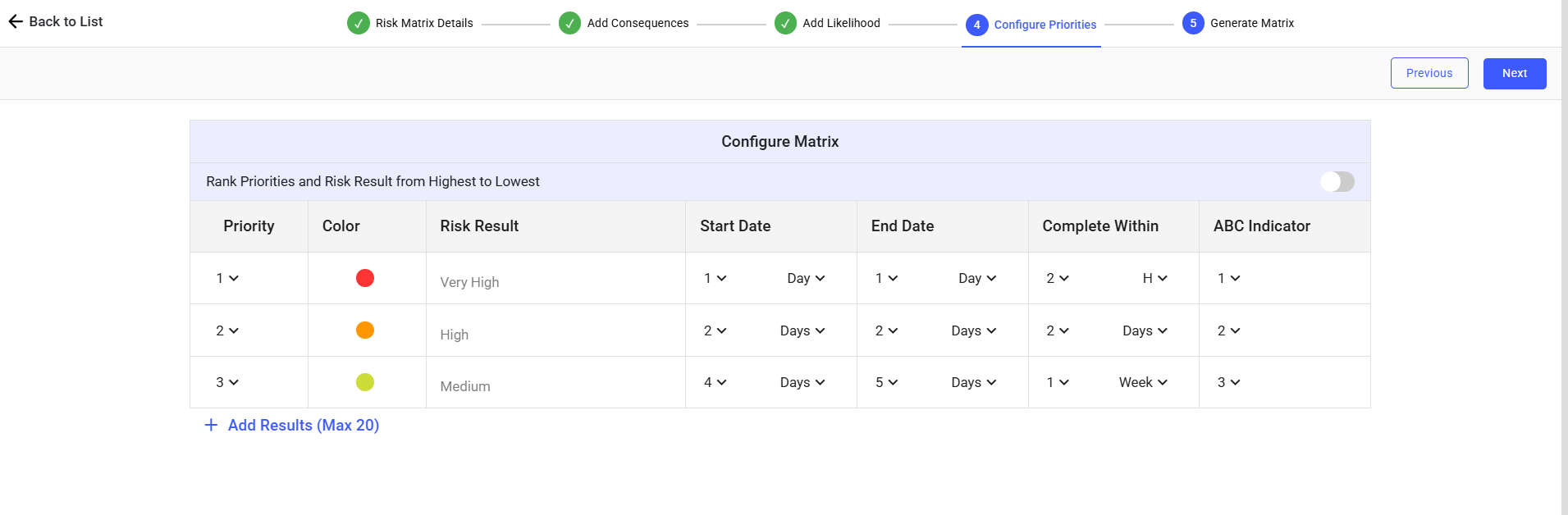Viewport: 1568px width, 515px height.
Task: Click the red color swatch for Very High
Action: pyautogui.click(x=365, y=278)
